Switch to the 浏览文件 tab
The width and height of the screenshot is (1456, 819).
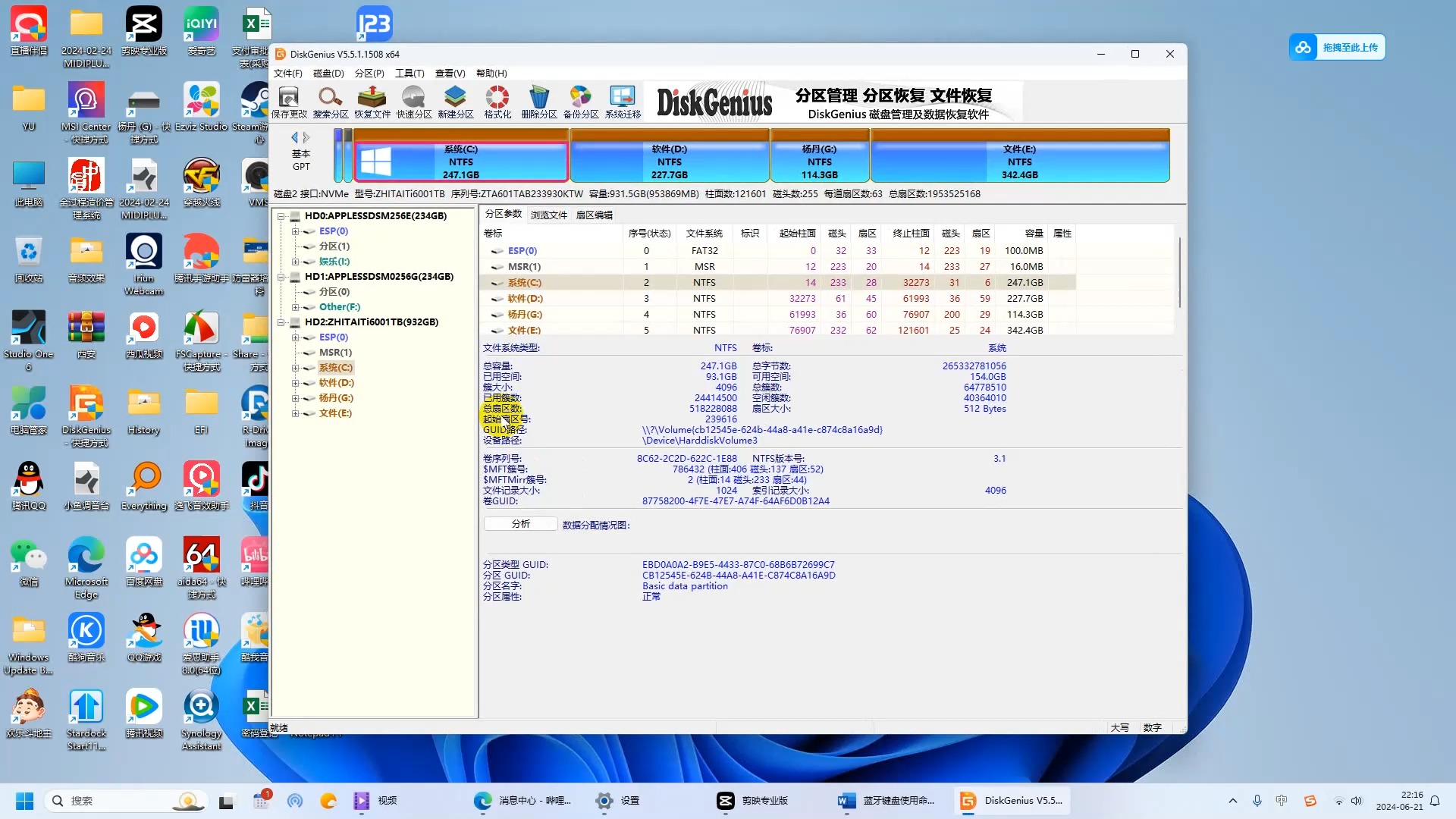click(549, 215)
